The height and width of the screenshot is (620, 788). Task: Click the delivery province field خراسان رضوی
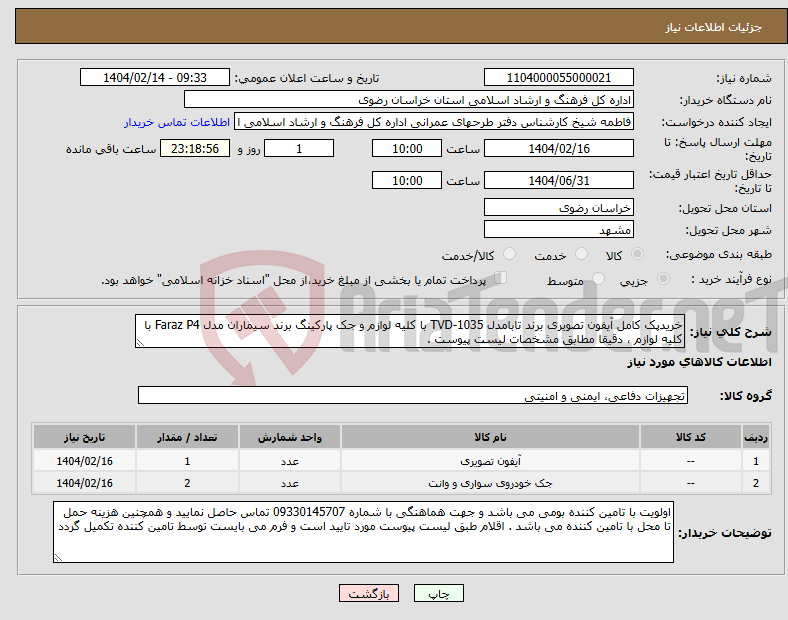pyautogui.click(x=558, y=207)
